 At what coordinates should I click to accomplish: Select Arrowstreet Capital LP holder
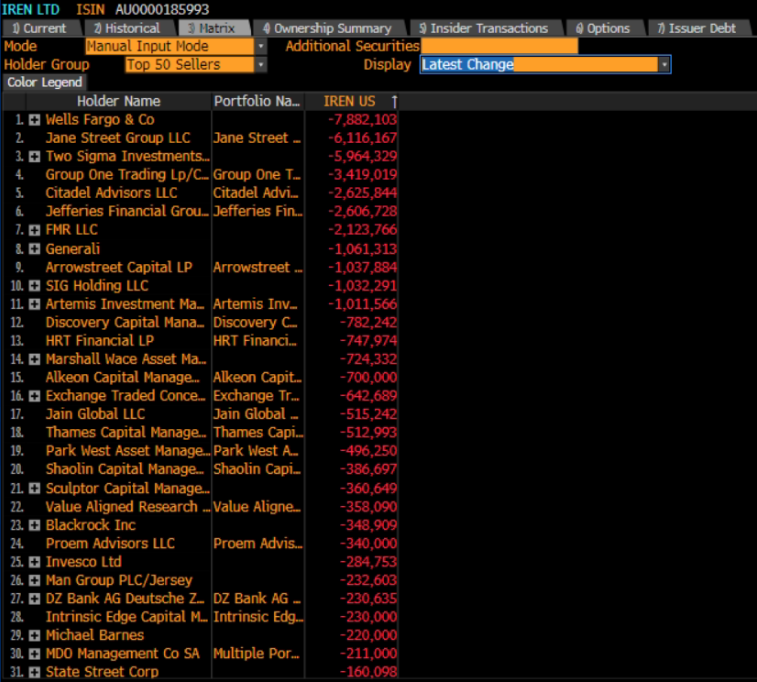coord(119,267)
